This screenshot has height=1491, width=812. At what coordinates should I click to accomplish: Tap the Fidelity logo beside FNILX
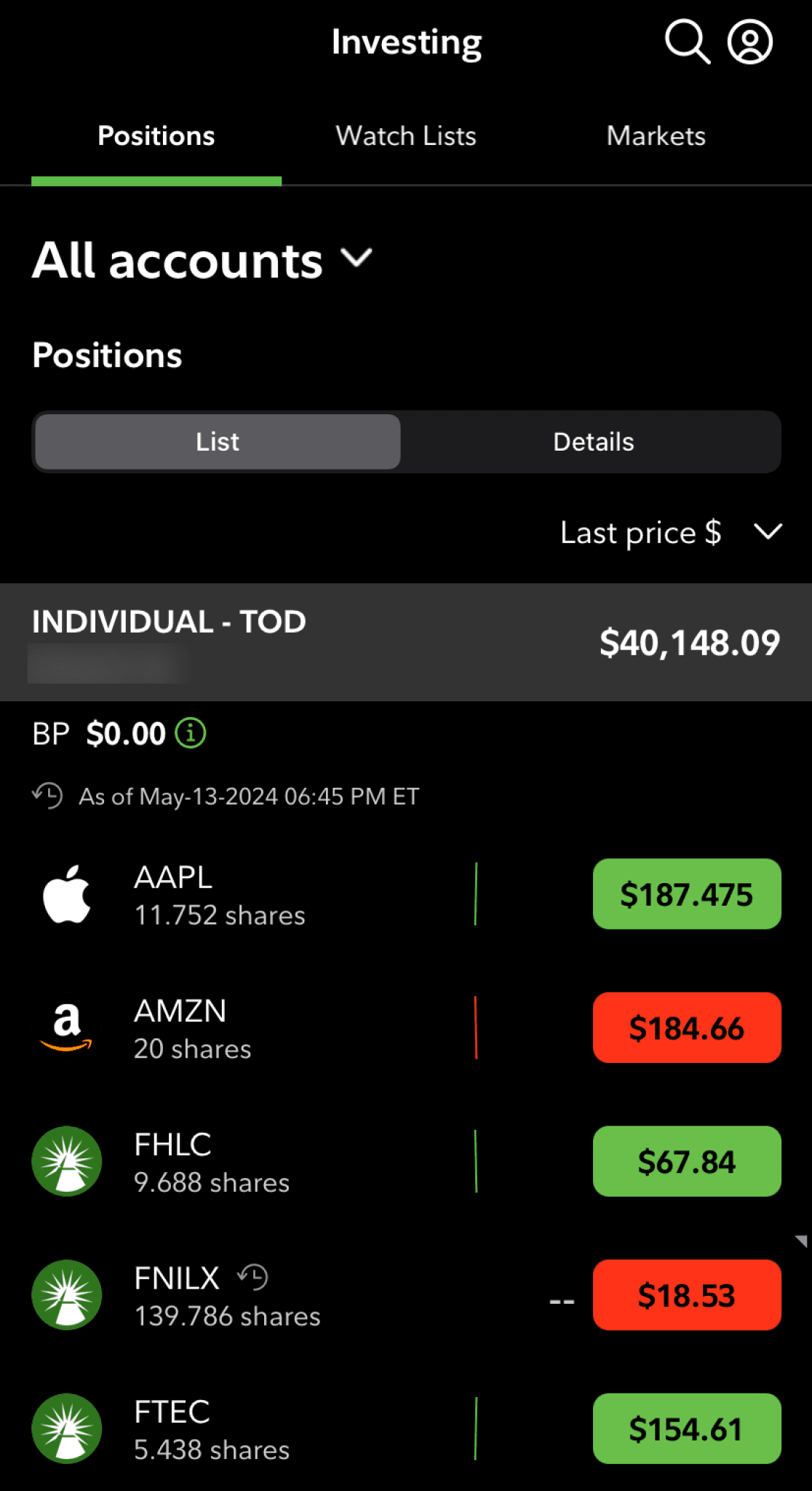67,1295
